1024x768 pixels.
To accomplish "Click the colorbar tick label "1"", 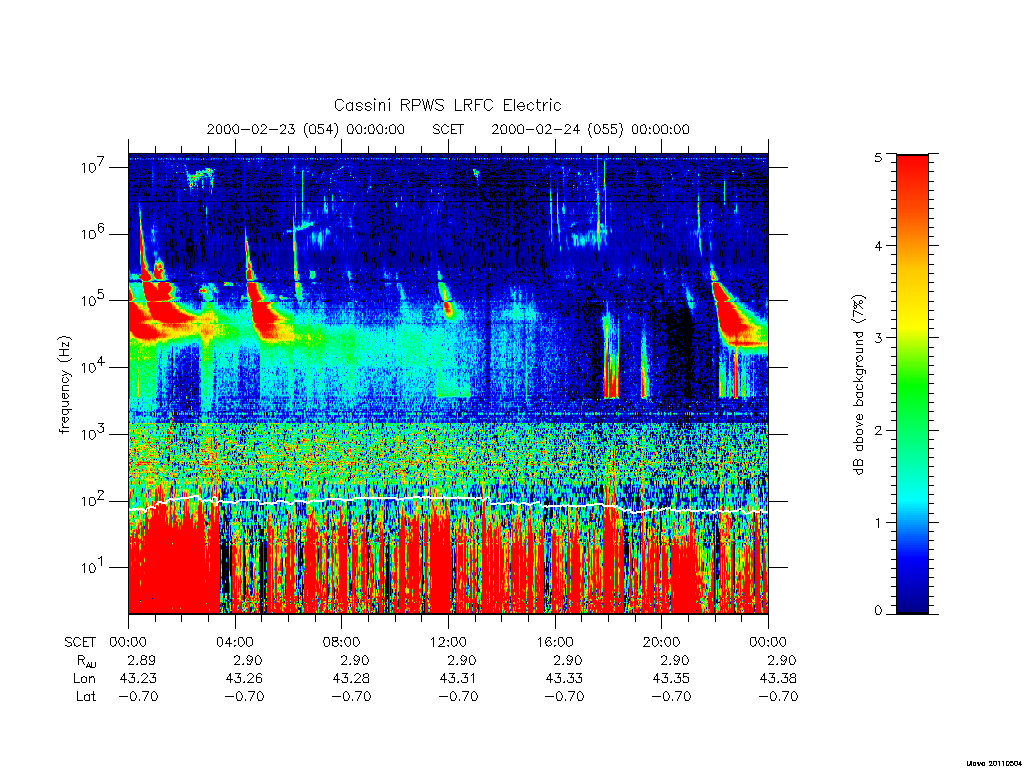I will tap(878, 522).
